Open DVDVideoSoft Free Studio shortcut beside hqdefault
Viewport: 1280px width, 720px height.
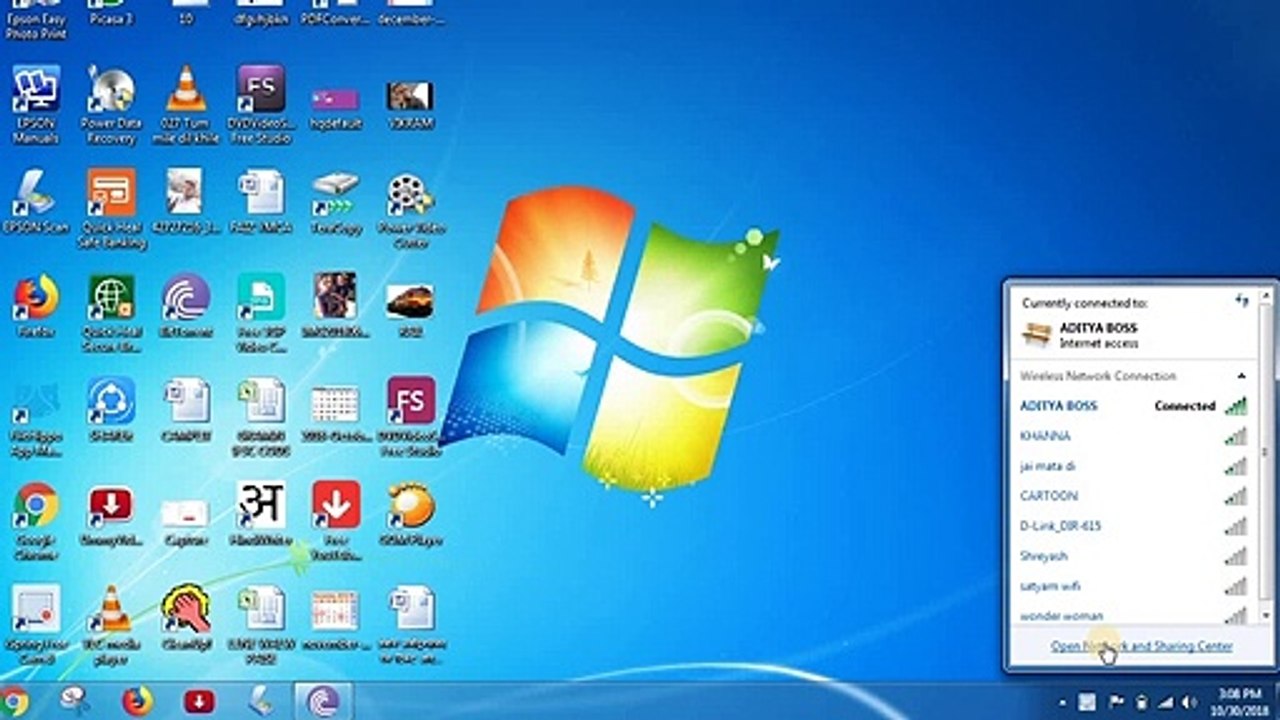pyautogui.click(x=261, y=104)
